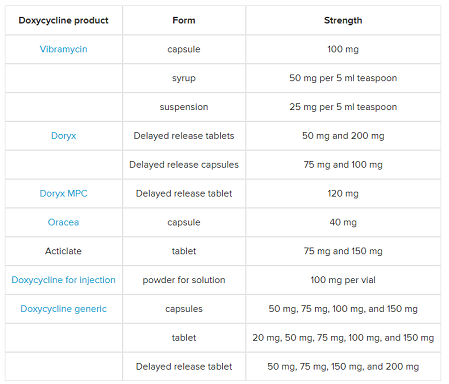Select the 40 mg strength cell
449x384 pixels.
click(x=343, y=222)
